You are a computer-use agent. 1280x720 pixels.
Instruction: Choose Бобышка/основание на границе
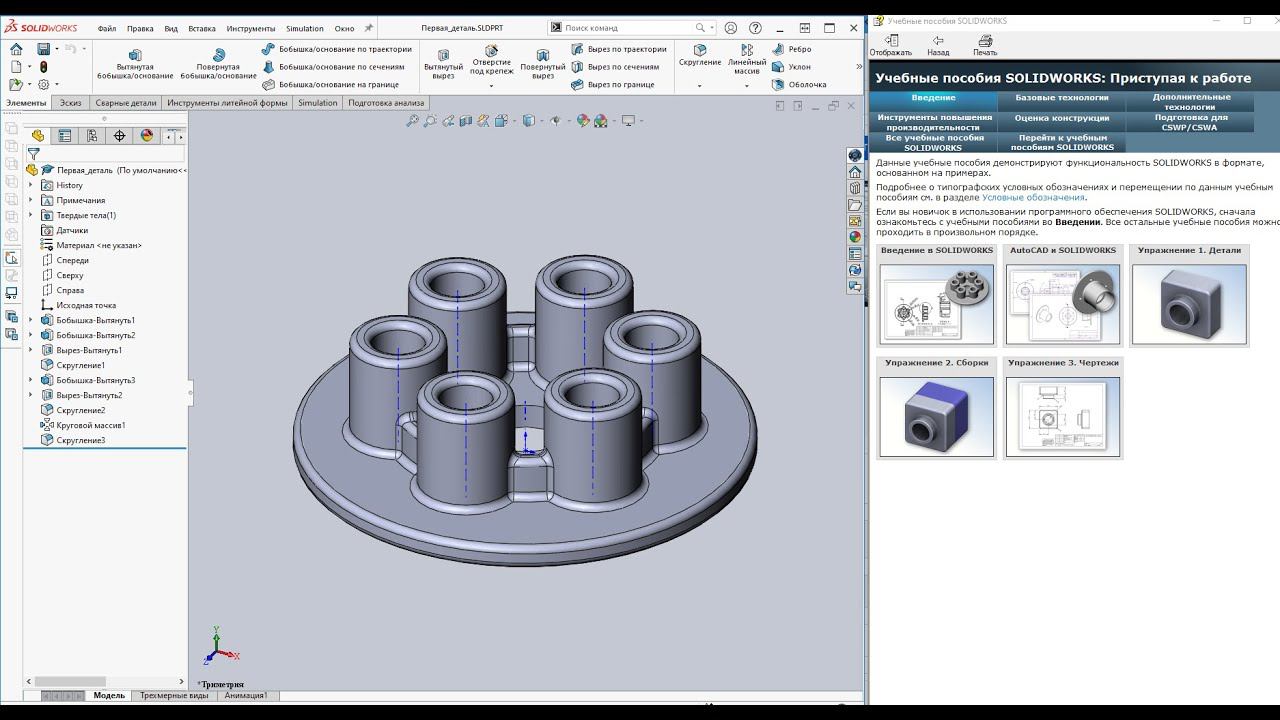330,85
